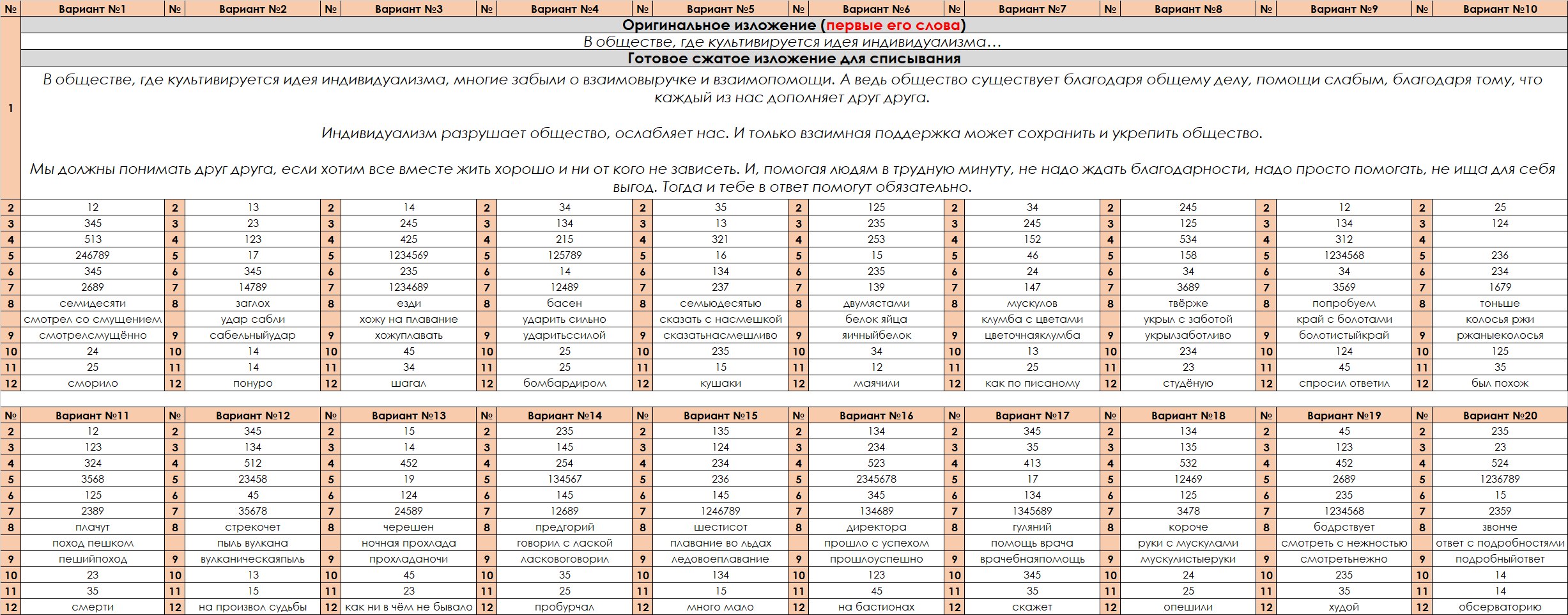Image resolution: width=1568 pixels, height=615 pixels.
Task: Click the paragraph starting 'Индивидуализм разрушает общество'
Action: coord(792,134)
